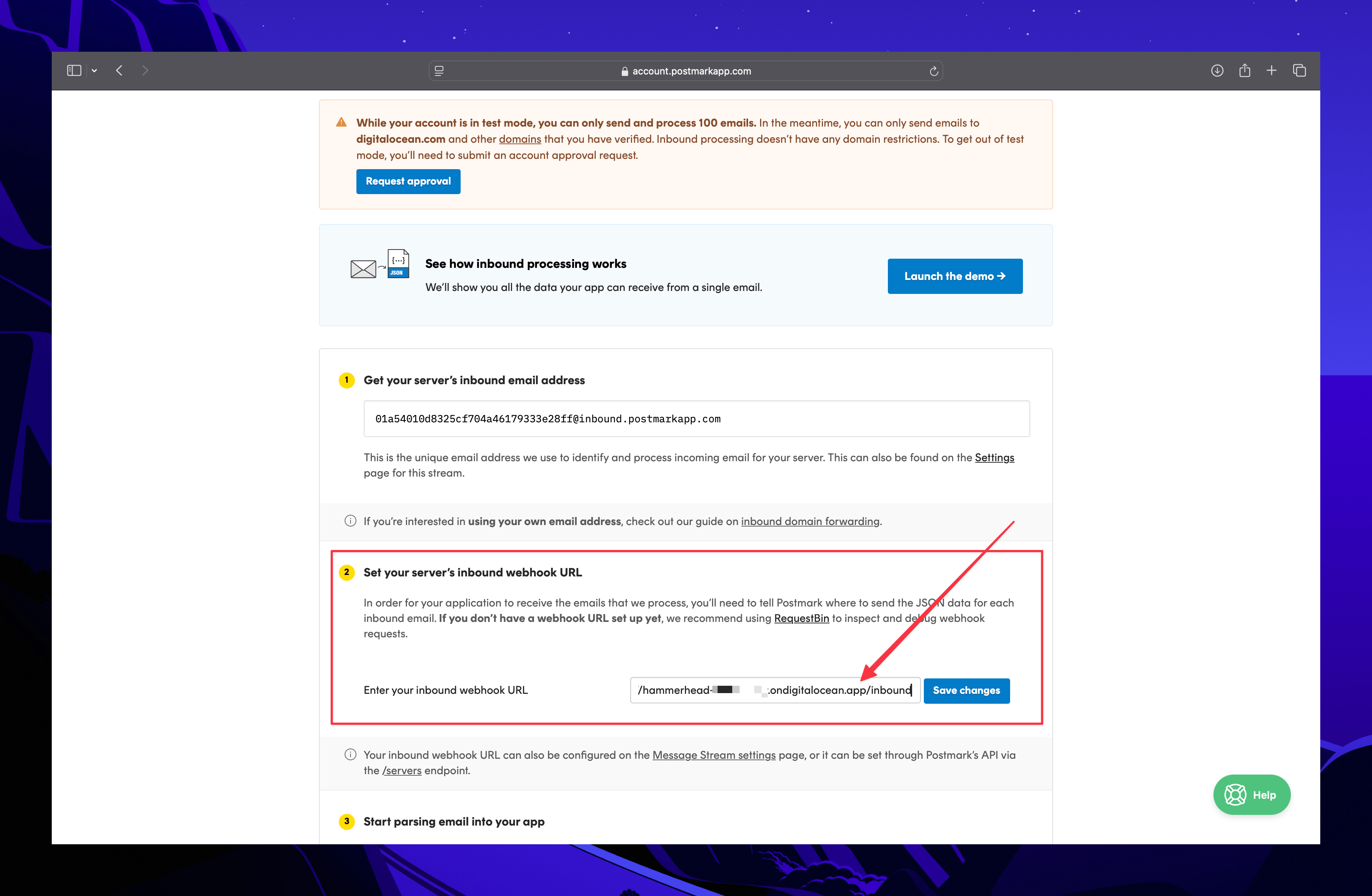The image size is (1372, 896).
Task: Click the Request approval button
Action: point(408,182)
